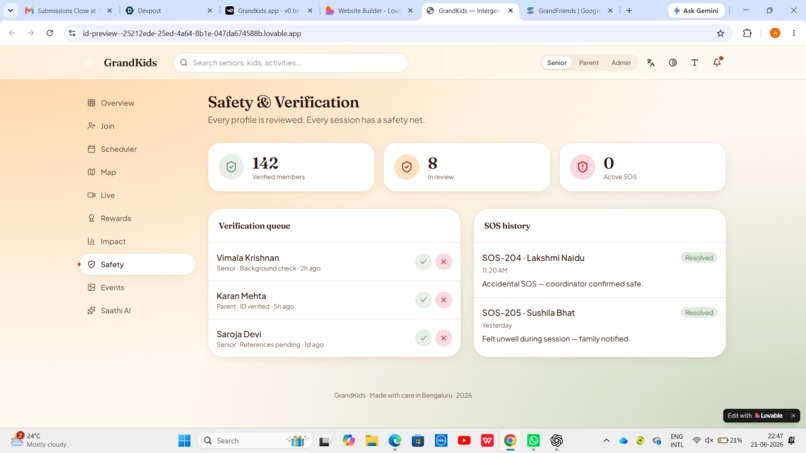Click the Resolved badge on SOS-205
The image size is (806, 453).
699,313
